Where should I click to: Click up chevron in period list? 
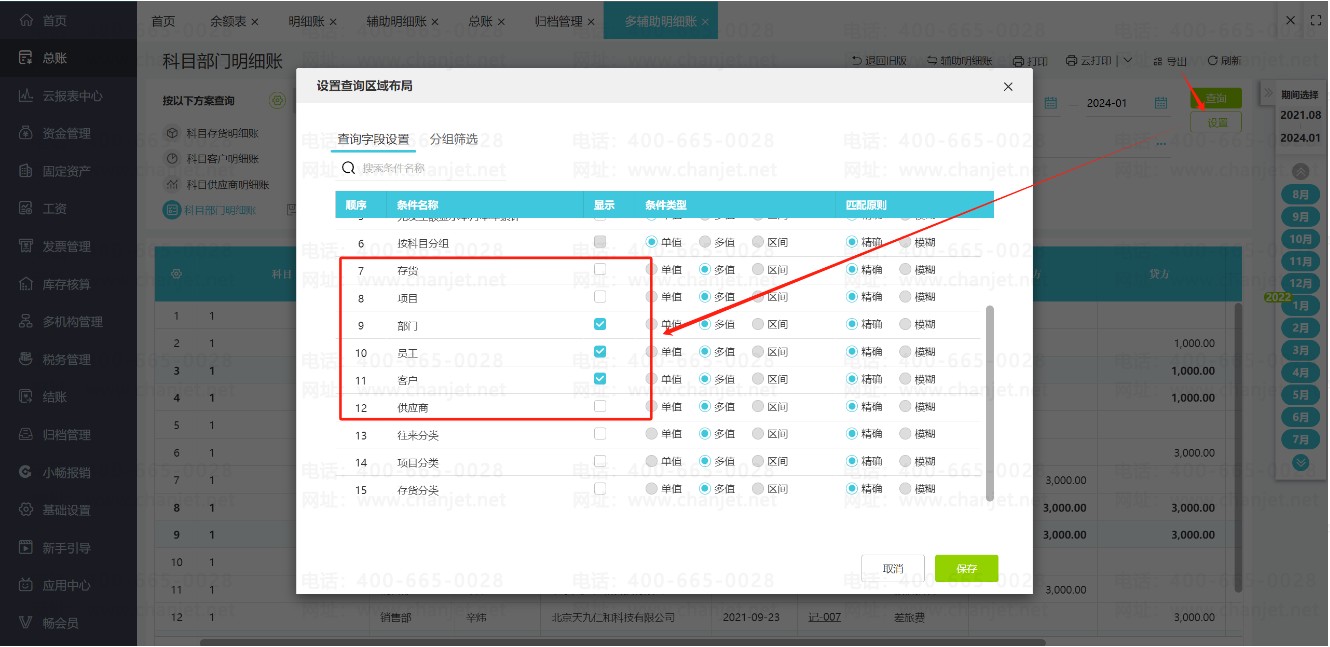tap(1301, 171)
